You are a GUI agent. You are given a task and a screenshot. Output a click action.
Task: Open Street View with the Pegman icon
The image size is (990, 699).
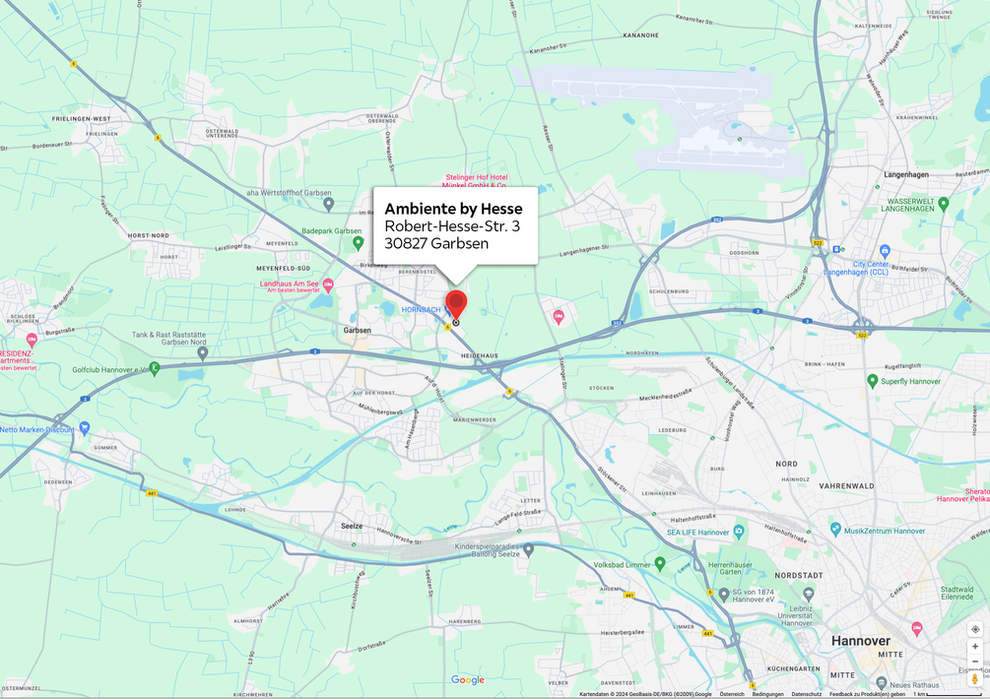[x=975, y=679]
